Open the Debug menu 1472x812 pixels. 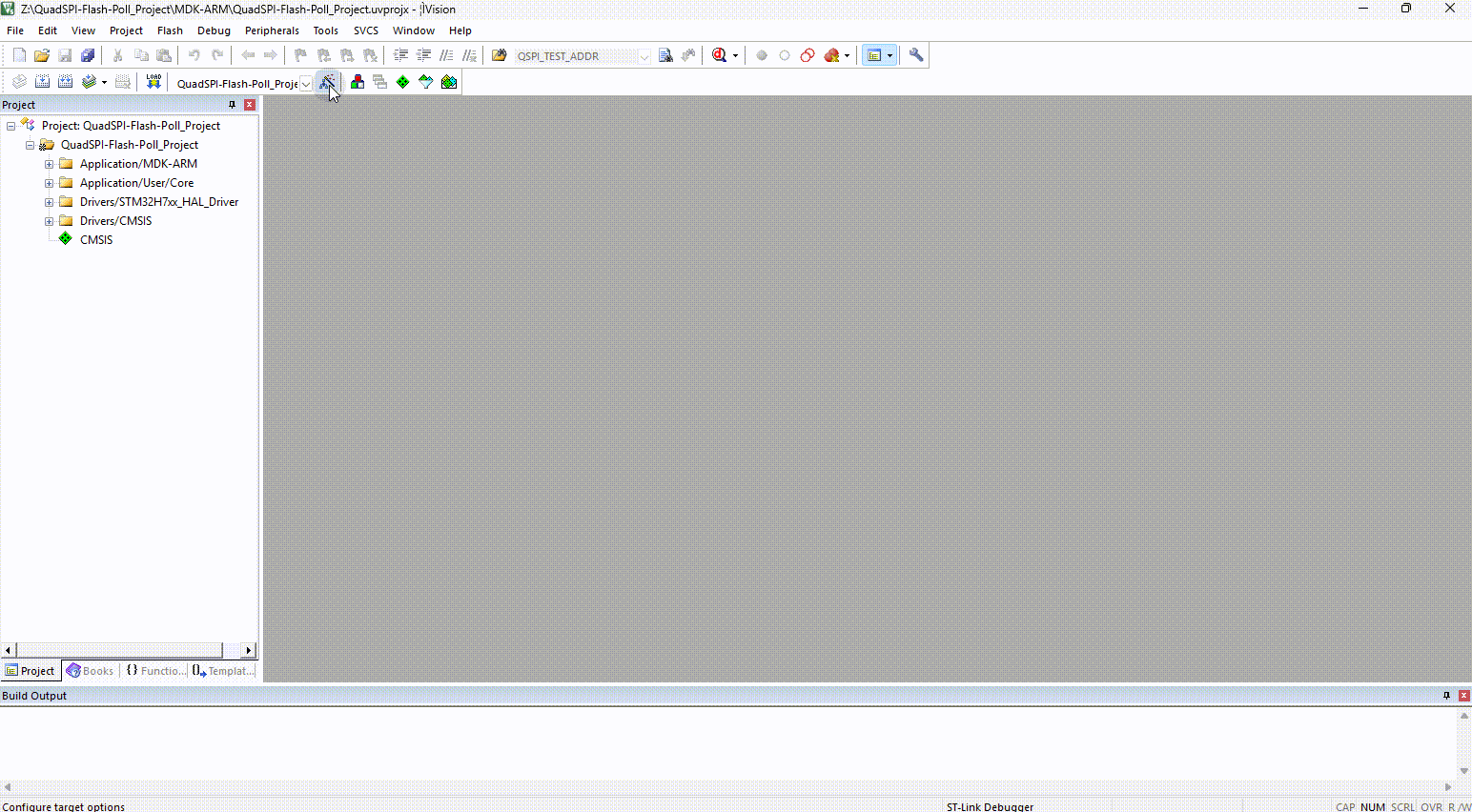click(x=214, y=30)
